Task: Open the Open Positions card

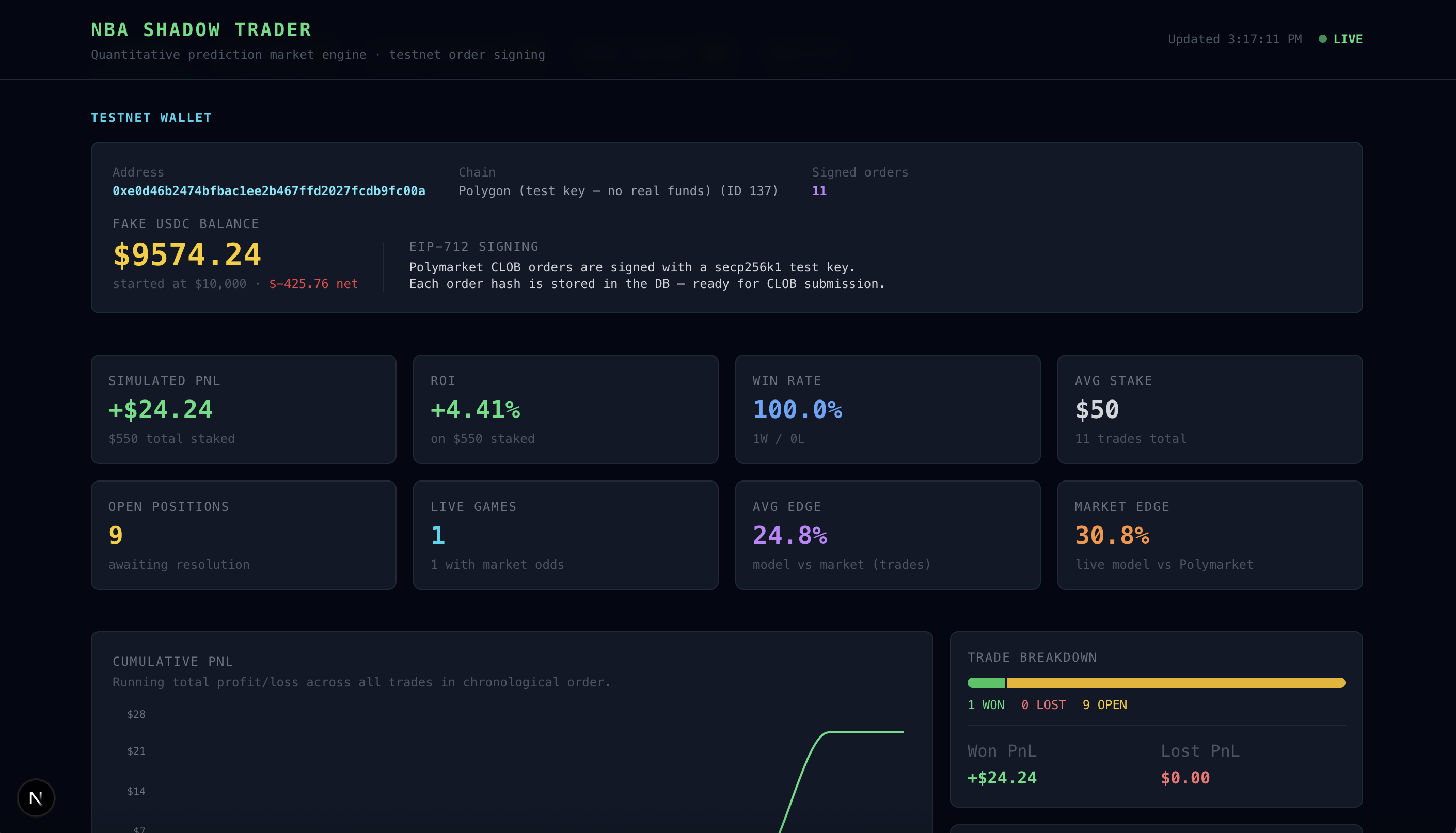Action: (x=243, y=535)
